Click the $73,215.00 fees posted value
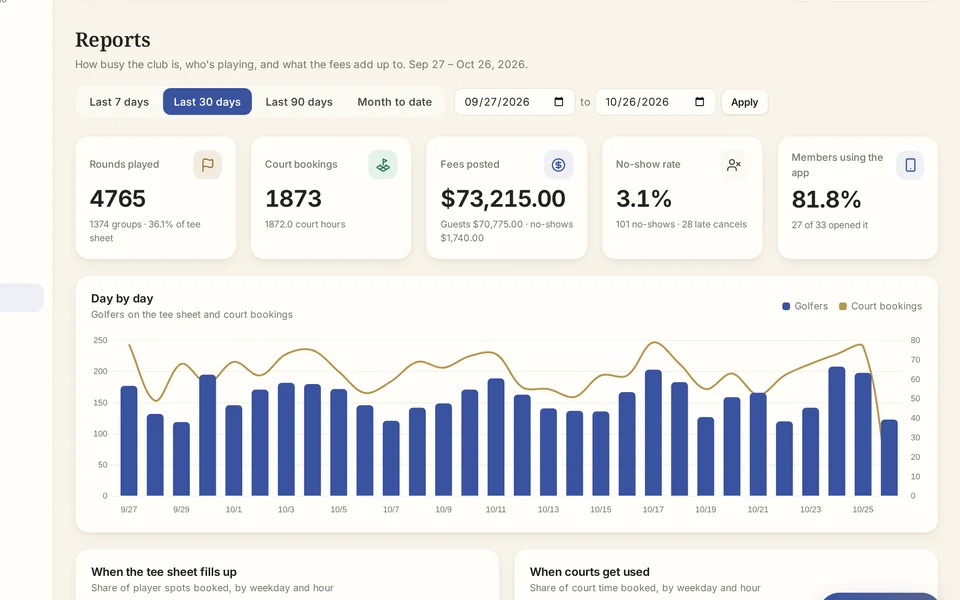960x600 pixels. click(503, 198)
